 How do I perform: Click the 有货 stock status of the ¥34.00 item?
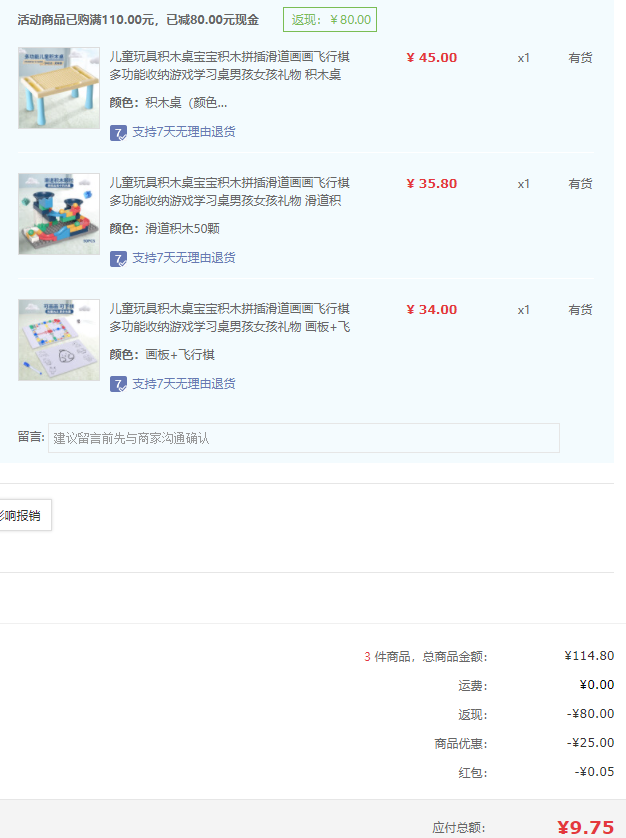pyautogui.click(x=580, y=310)
